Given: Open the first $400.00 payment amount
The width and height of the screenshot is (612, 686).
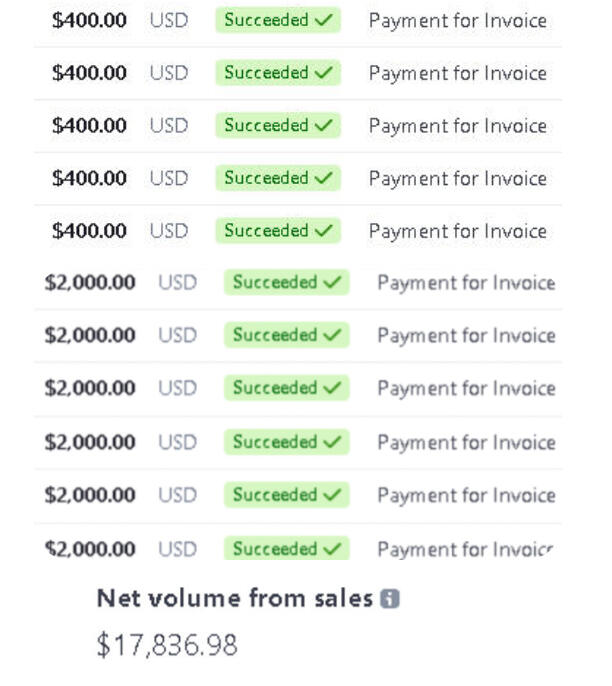Looking at the screenshot, I should tap(89, 20).
